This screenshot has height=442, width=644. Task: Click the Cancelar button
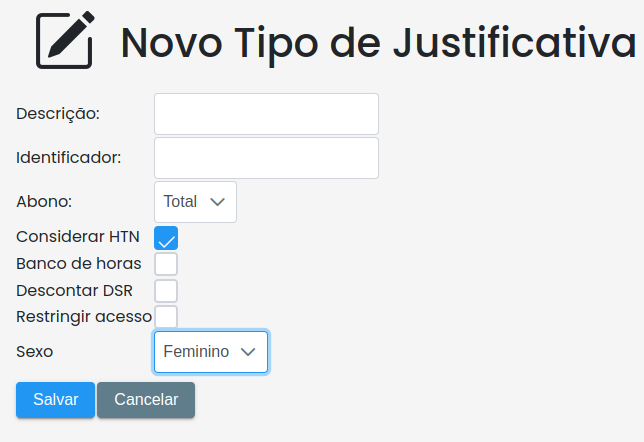click(146, 400)
